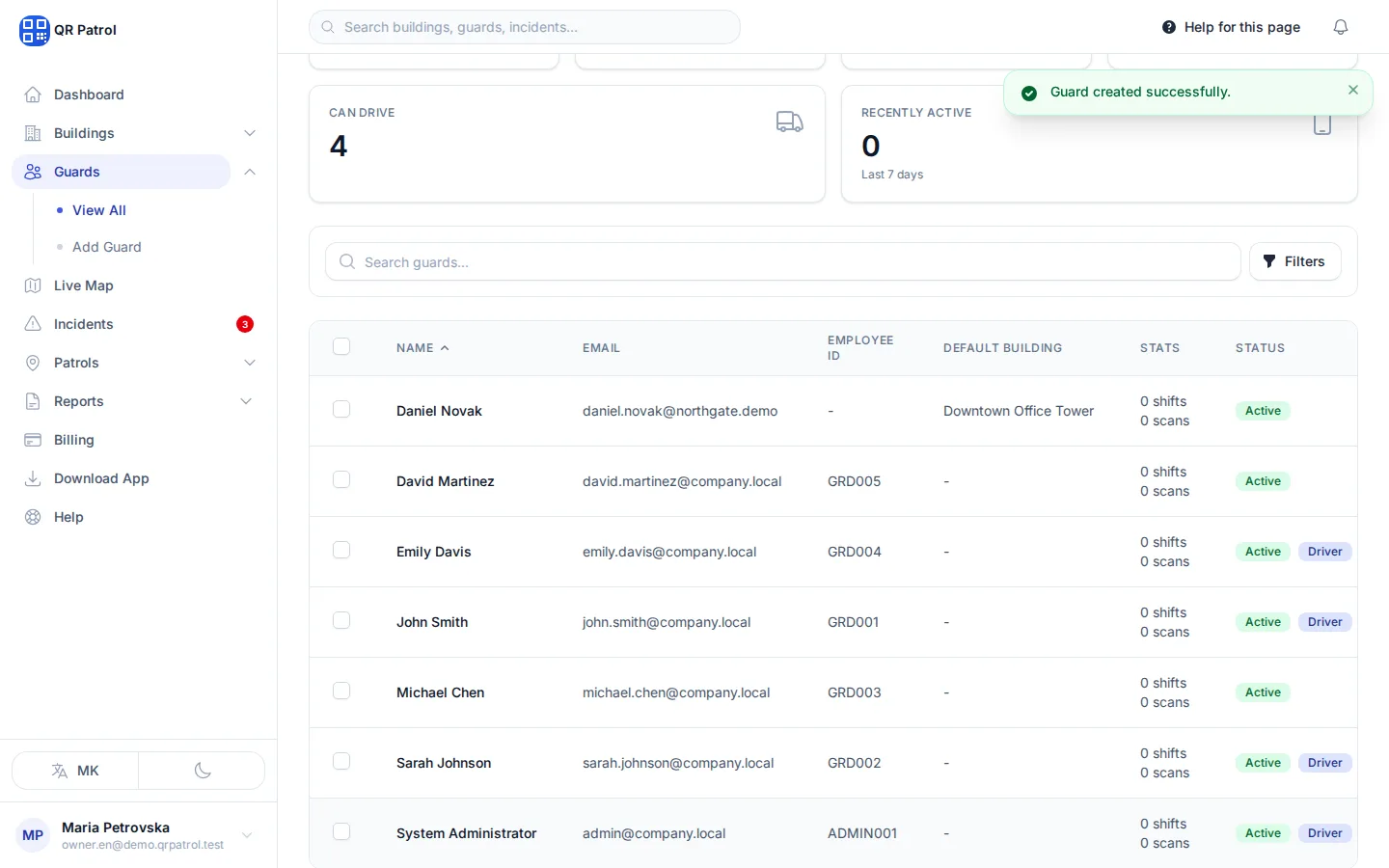Open the MK language switcher

click(75, 771)
